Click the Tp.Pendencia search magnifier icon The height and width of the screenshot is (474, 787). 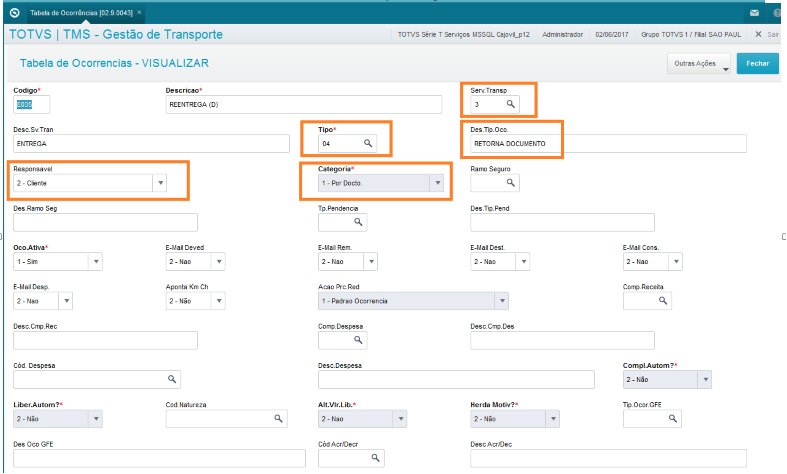tap(358, 221)
